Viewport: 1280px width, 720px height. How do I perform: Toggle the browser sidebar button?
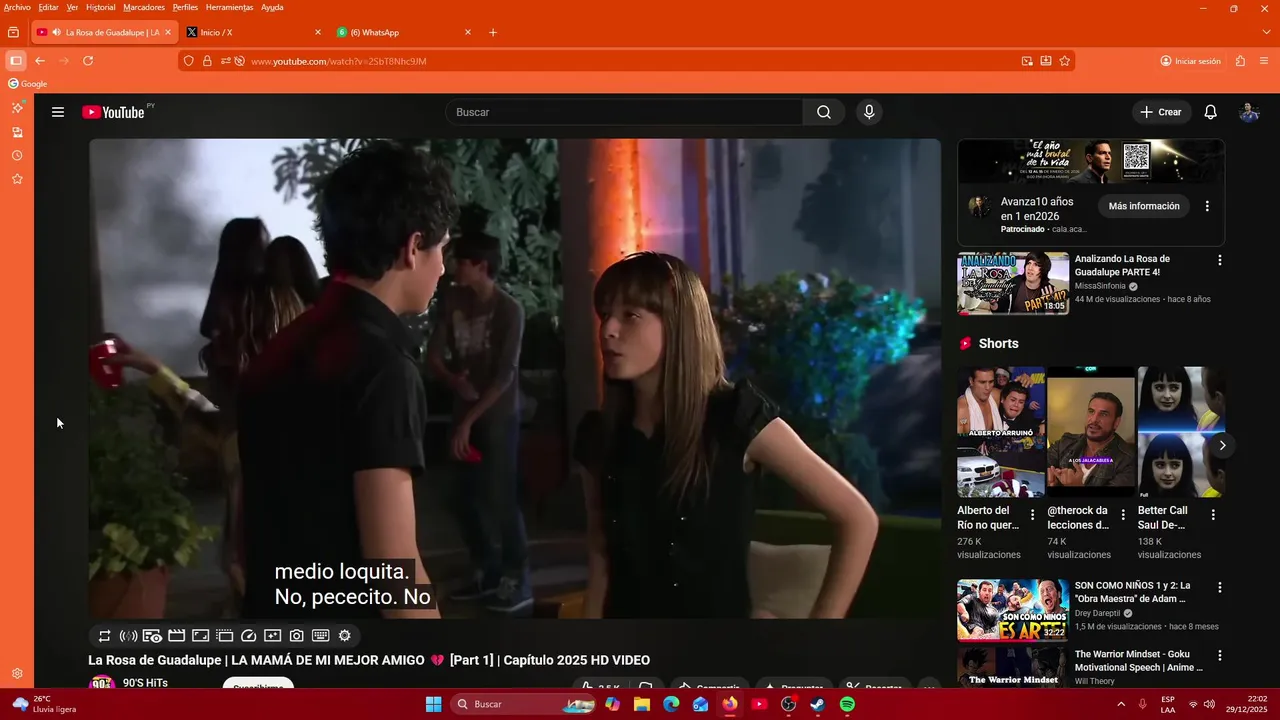(16, 61)
